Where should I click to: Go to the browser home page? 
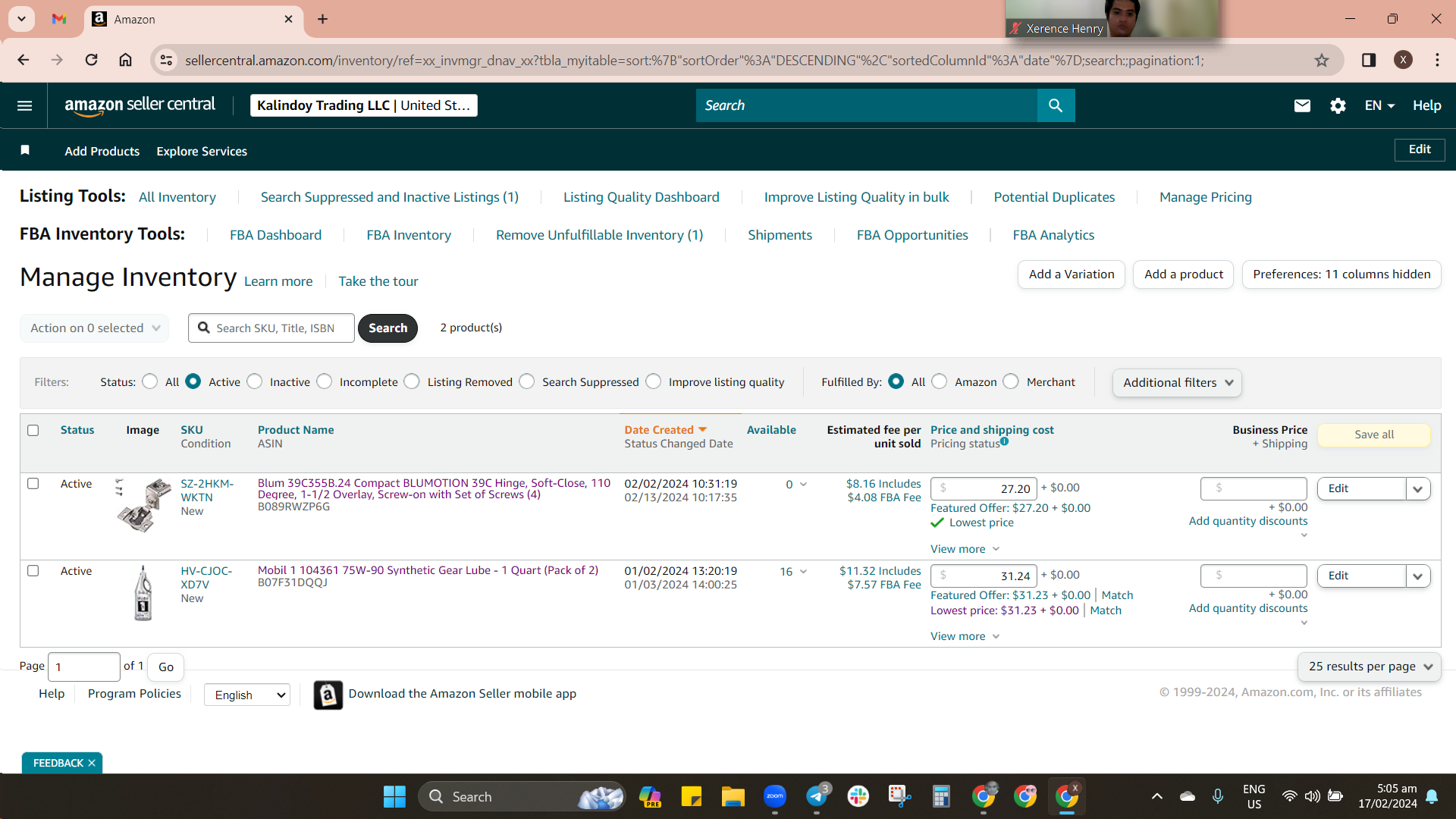pyautogui.click(x=125, y=60)
